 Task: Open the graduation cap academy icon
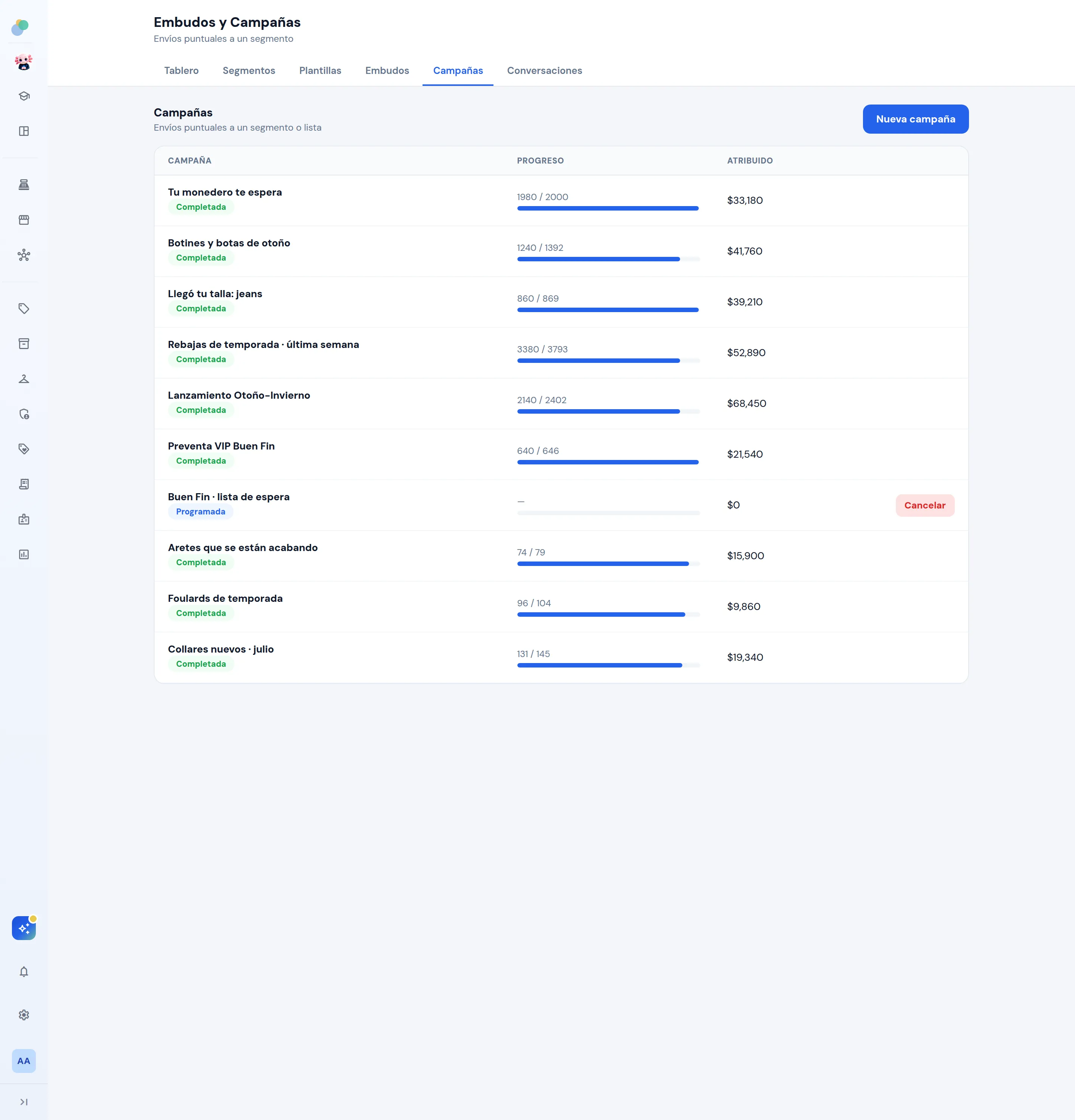click(x=24, y=96)
